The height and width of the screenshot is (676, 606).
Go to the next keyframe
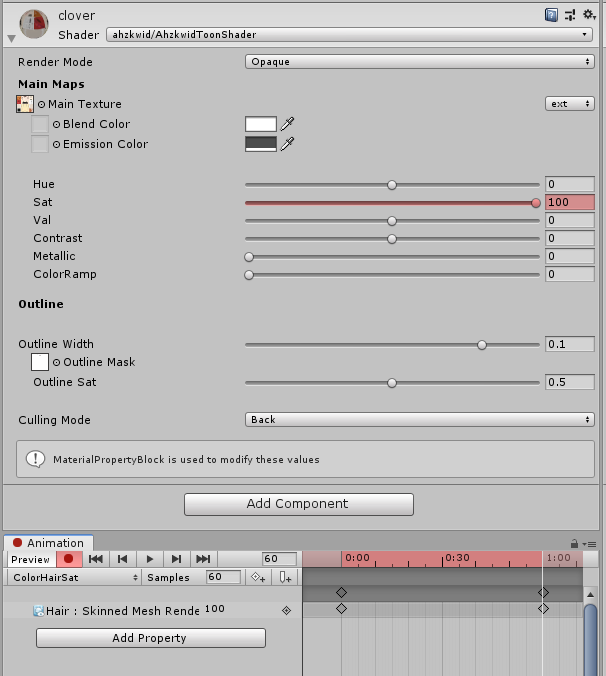(x=176, y=559)
